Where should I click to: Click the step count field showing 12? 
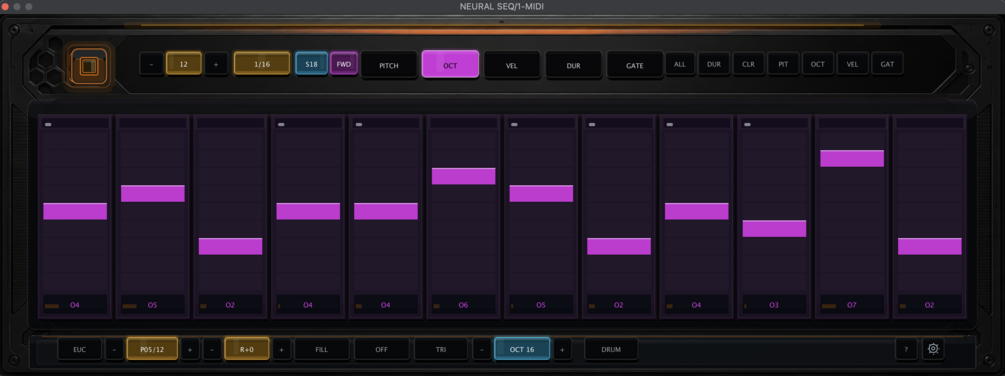(x=184, y=64)
